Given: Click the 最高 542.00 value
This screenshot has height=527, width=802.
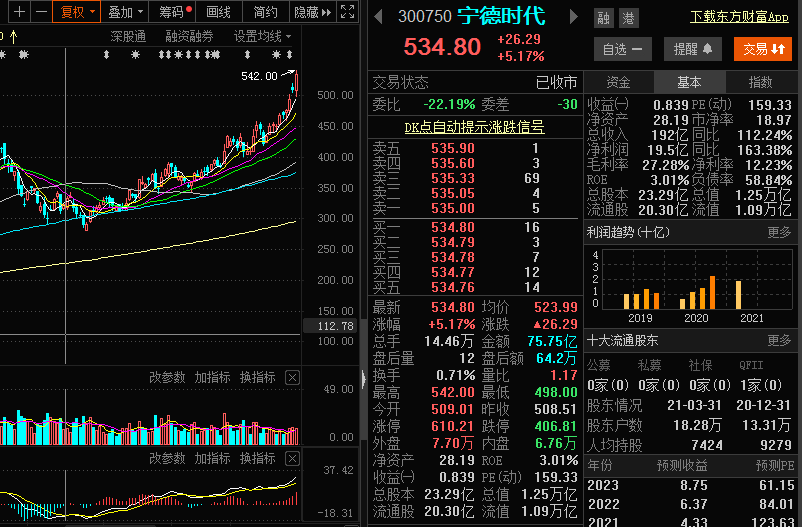Looking at the screenshot, I should pyautogui.click(x=453, y=392).
